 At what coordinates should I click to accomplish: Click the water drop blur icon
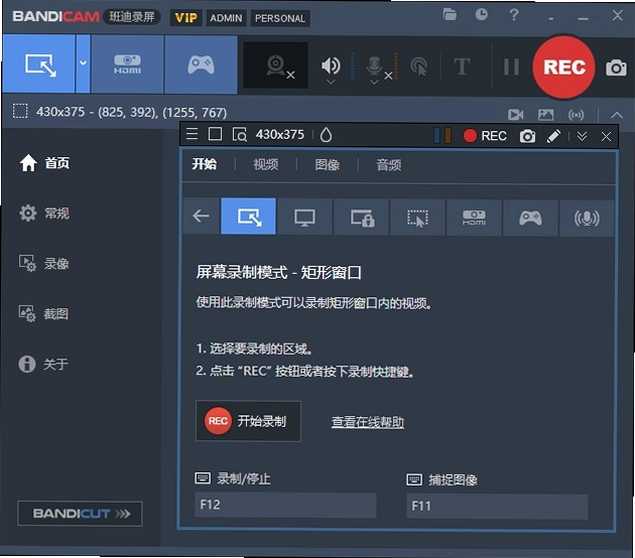[x=326, y=135]
